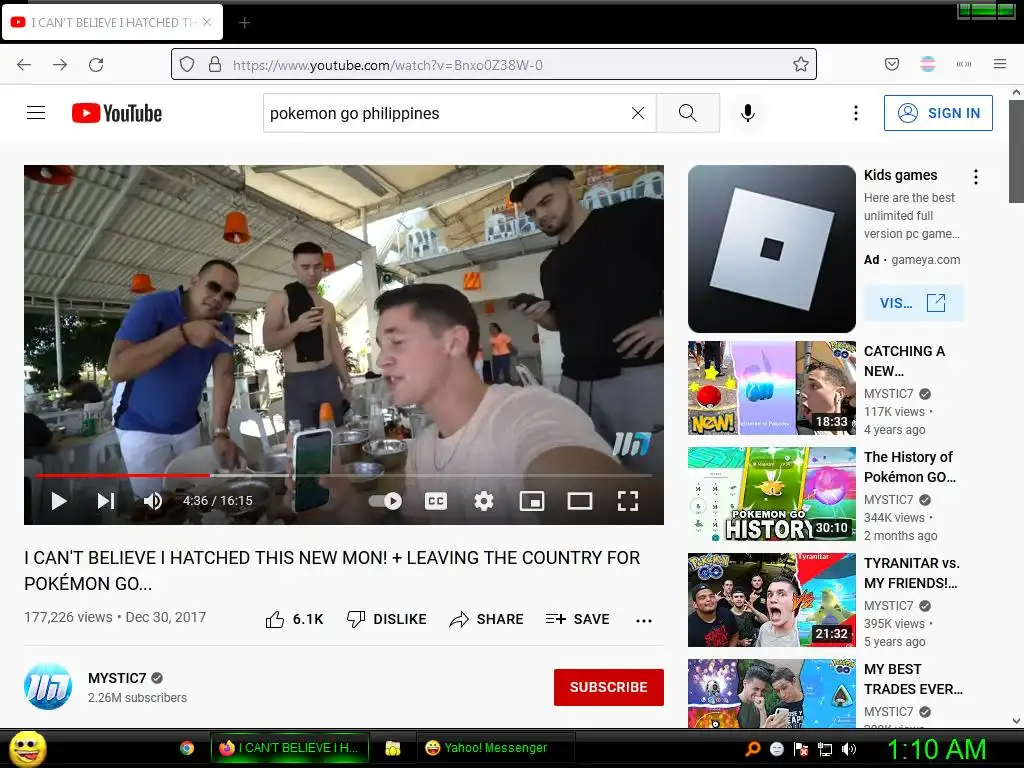The width and height of the screenshot is (1024, 768).
Task: Open Firefox account avatar toolbar icon
Action: click(927, 64)
